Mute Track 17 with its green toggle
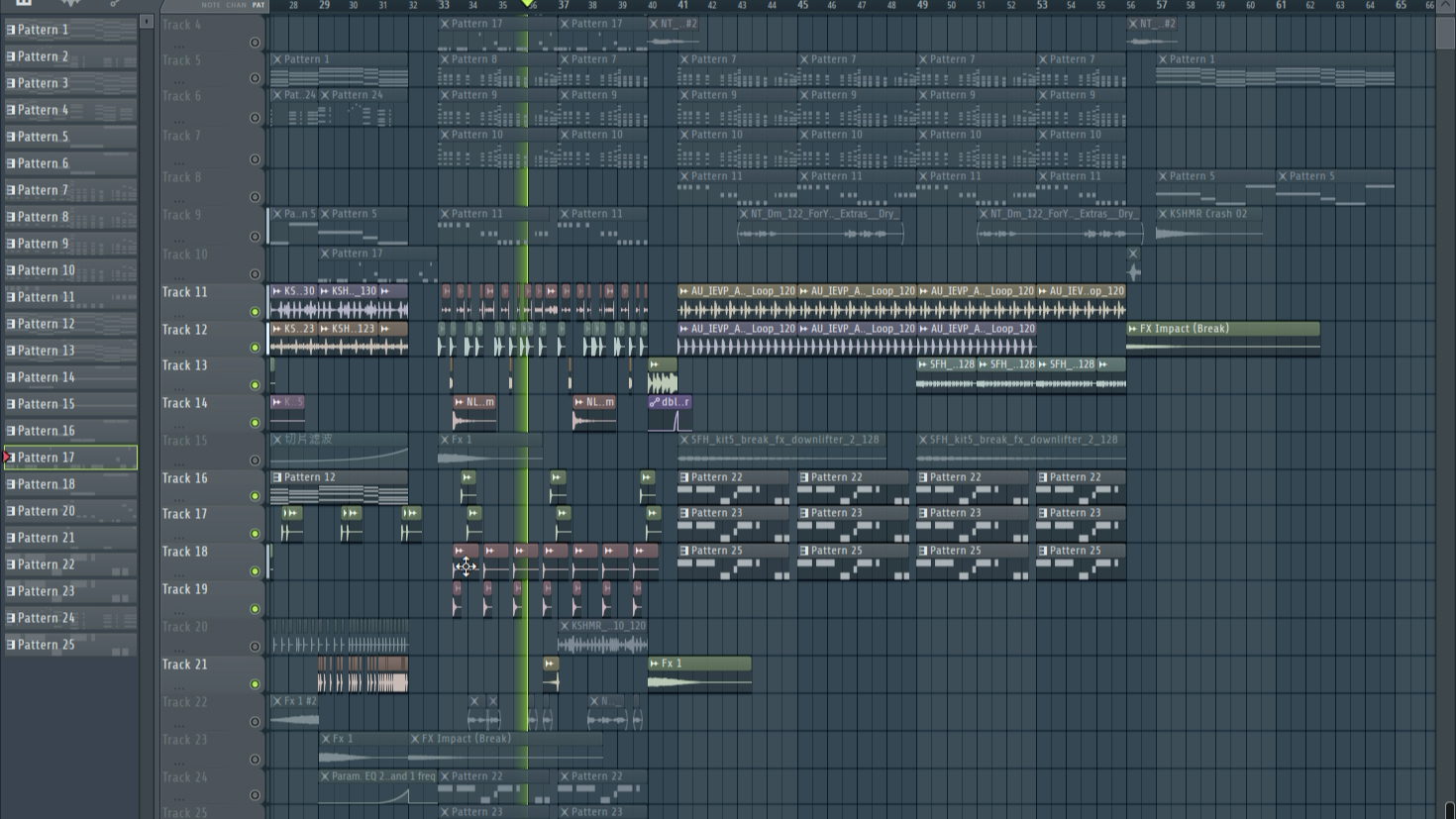The height and width of the screenshot is (819, 1456). (x=255, y=534)
